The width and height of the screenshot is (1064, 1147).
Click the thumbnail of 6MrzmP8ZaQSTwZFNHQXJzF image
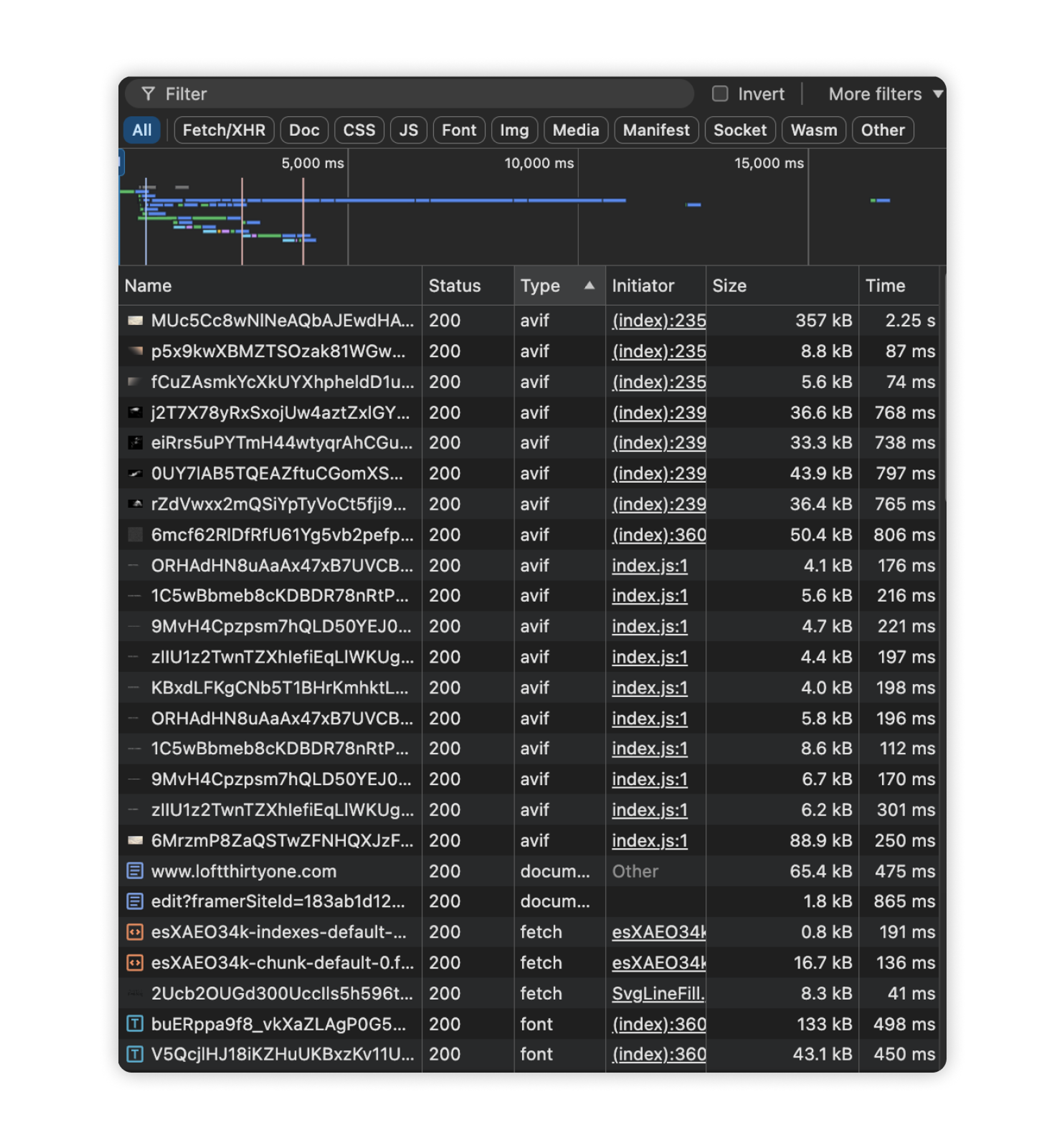pos(135,840)
